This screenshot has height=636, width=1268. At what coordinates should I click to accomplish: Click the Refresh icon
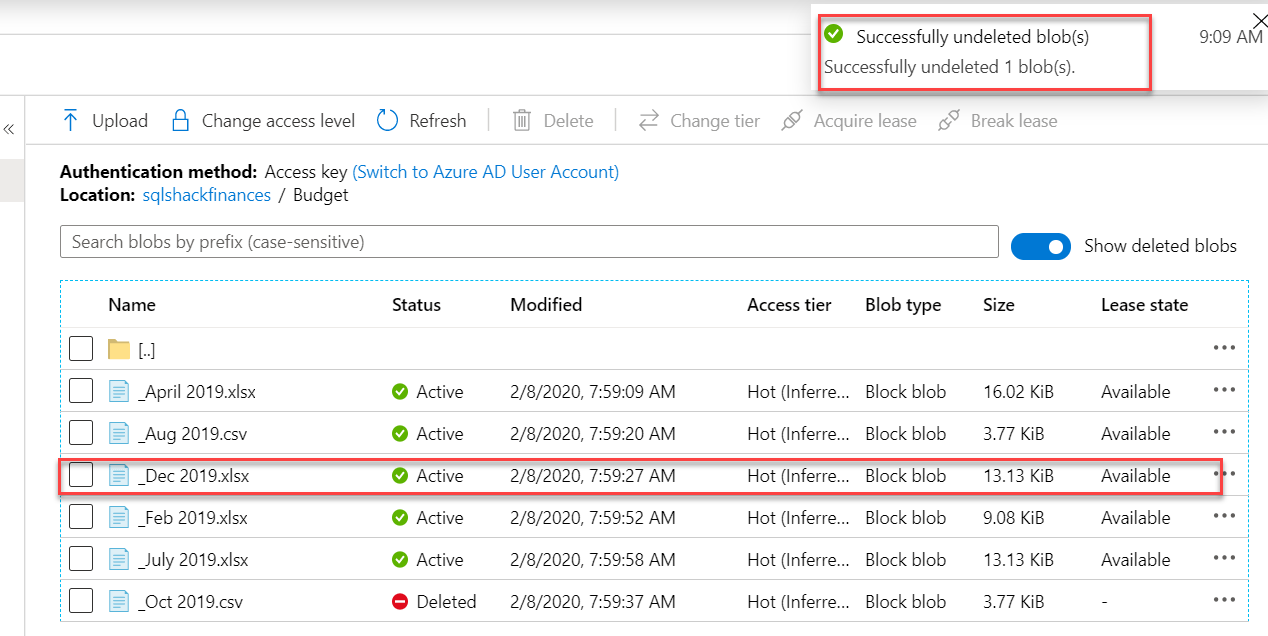[x=388, y=120]
